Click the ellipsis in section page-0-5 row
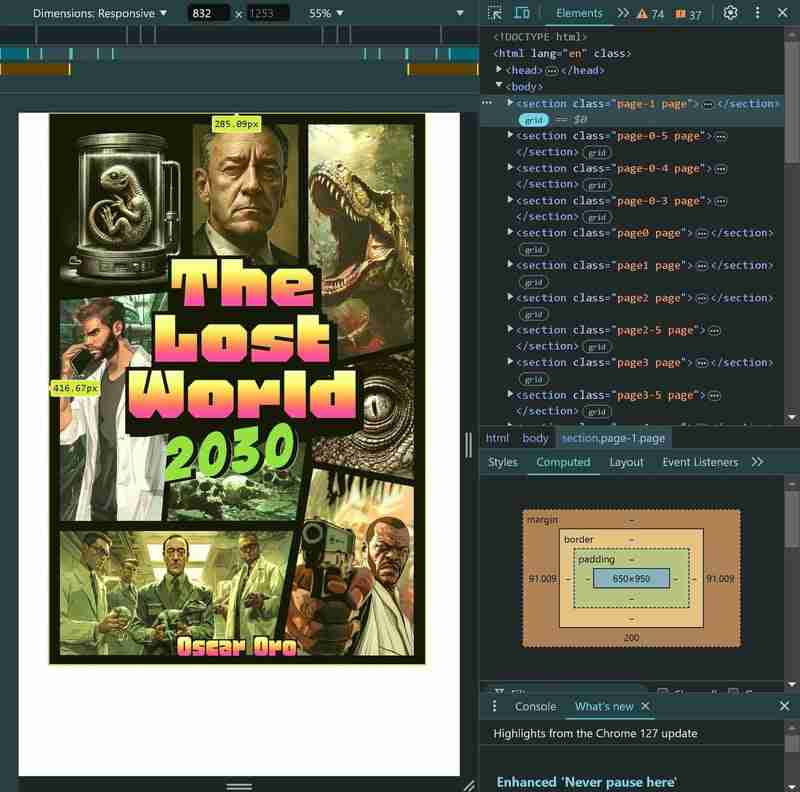The image size is (800, 792). click(x=720, y=137)
